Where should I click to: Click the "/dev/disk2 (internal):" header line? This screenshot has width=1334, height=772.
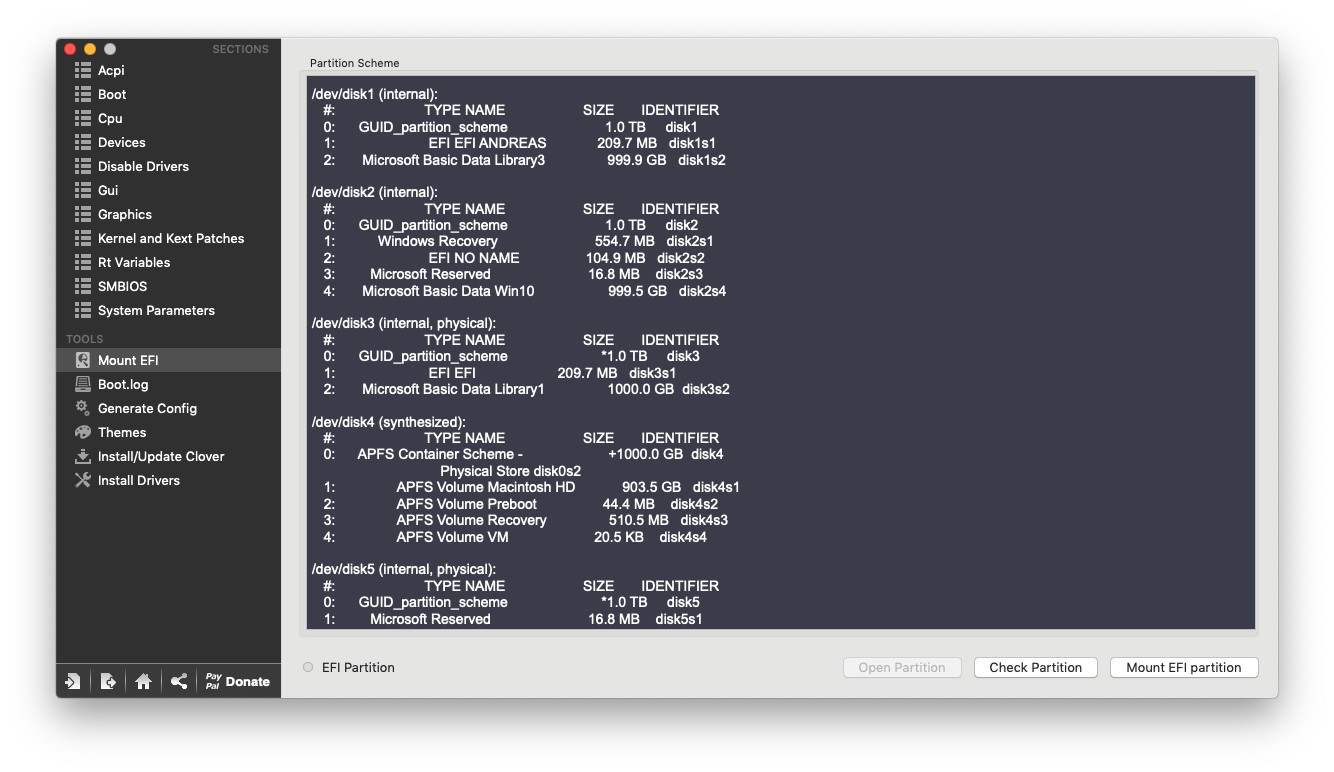tap(375, 192)
